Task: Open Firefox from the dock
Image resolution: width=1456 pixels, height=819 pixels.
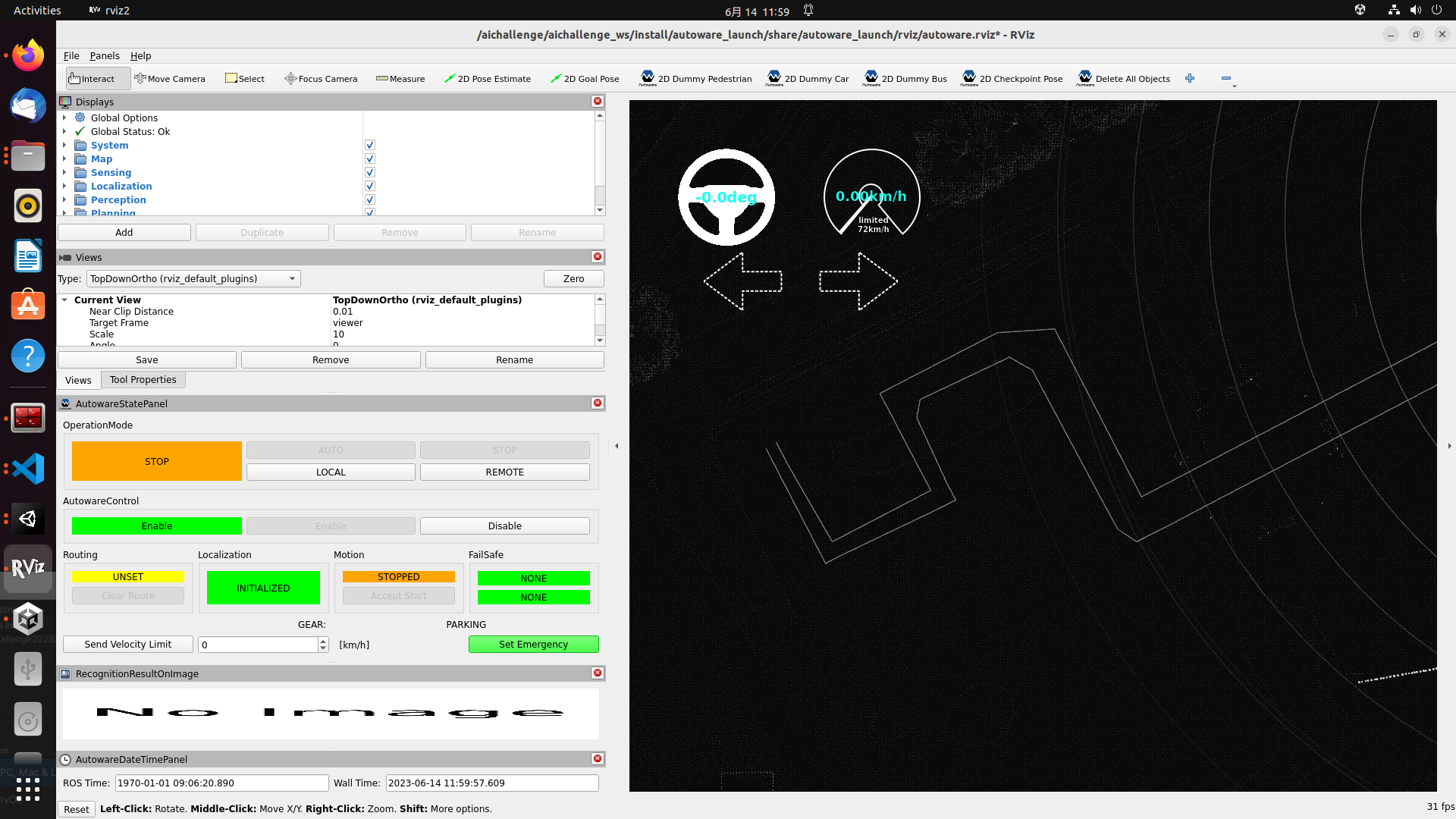Action: tap(28, 56)
